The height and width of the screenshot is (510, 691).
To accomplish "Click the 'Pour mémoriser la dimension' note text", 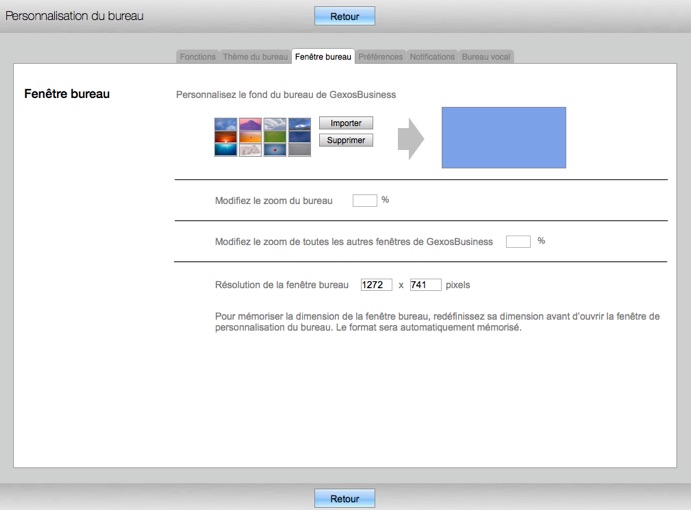I will [437, 322].
